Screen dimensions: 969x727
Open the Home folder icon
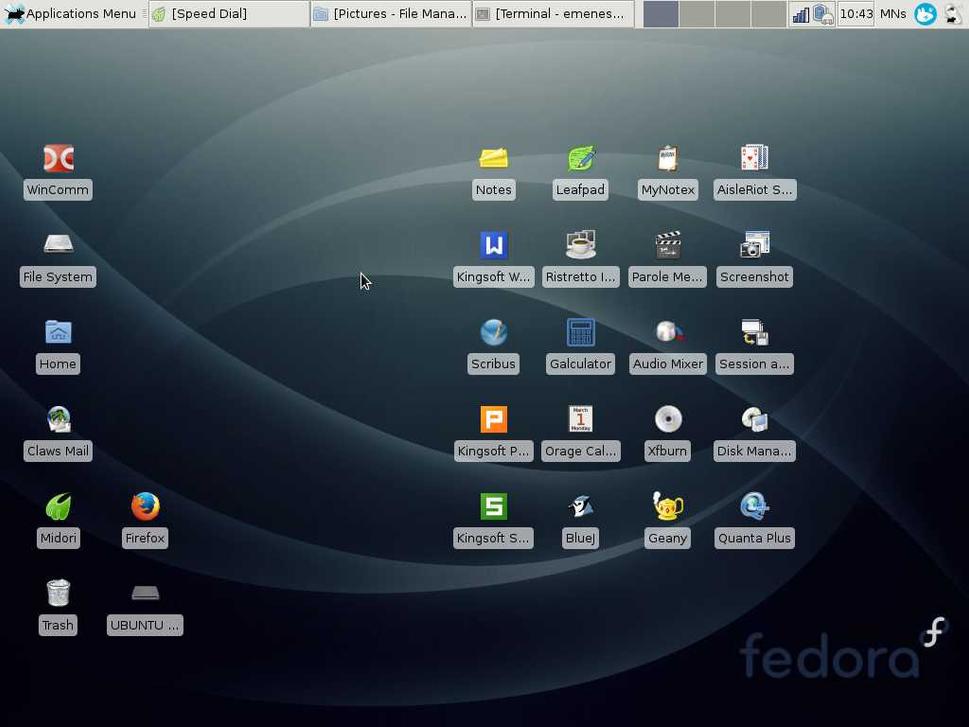pos(58,332)
